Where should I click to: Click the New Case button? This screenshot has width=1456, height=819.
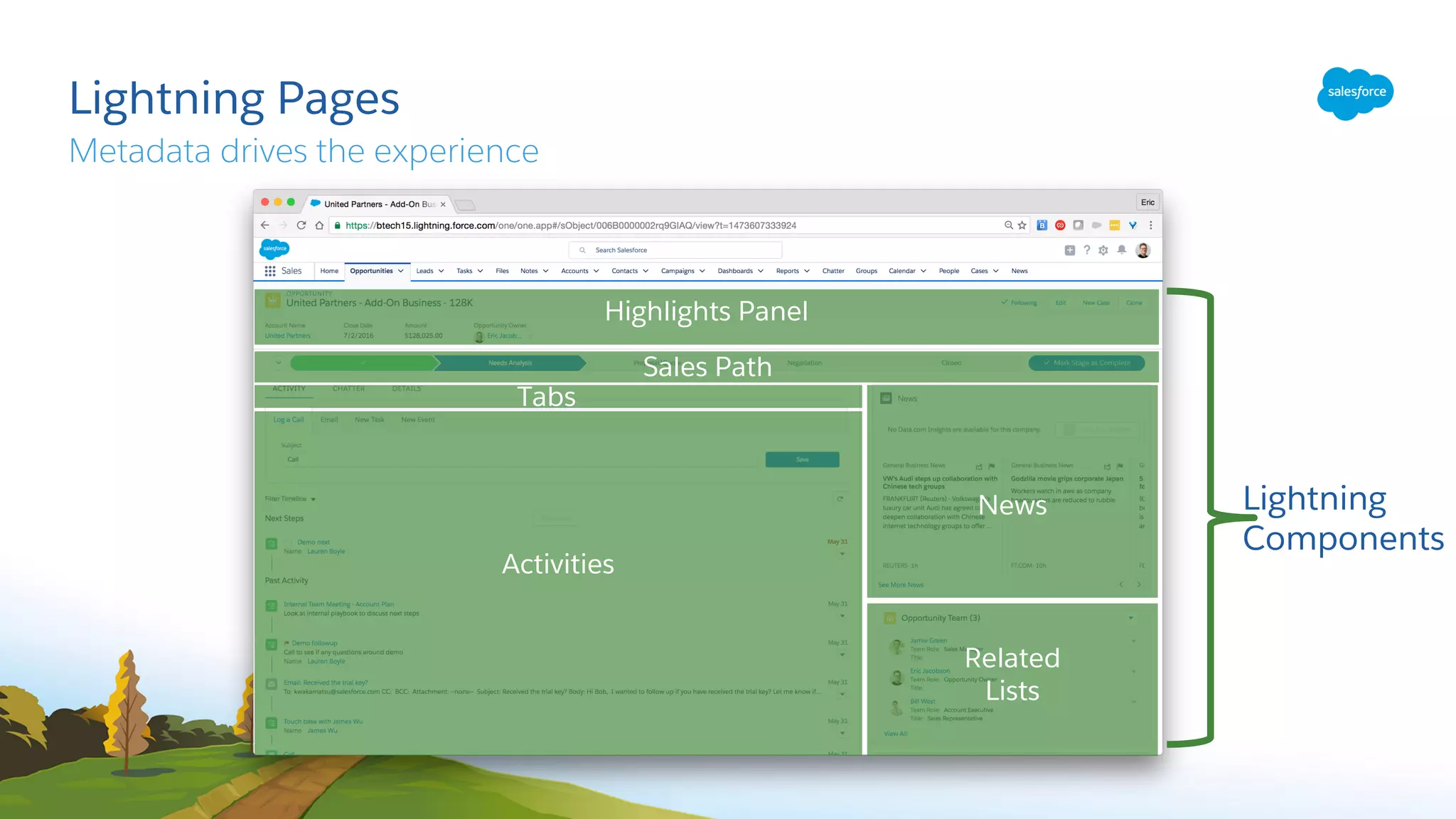point(1096,303)
